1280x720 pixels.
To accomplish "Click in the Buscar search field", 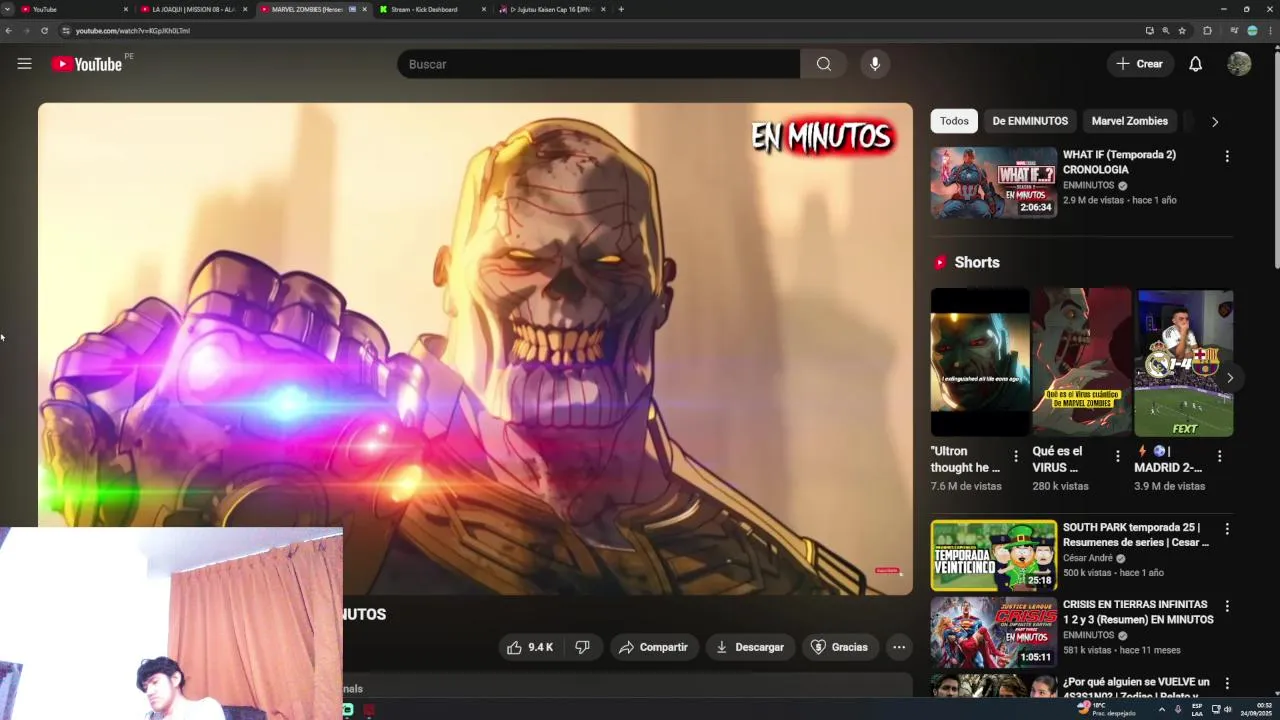I will coord(598,64).
